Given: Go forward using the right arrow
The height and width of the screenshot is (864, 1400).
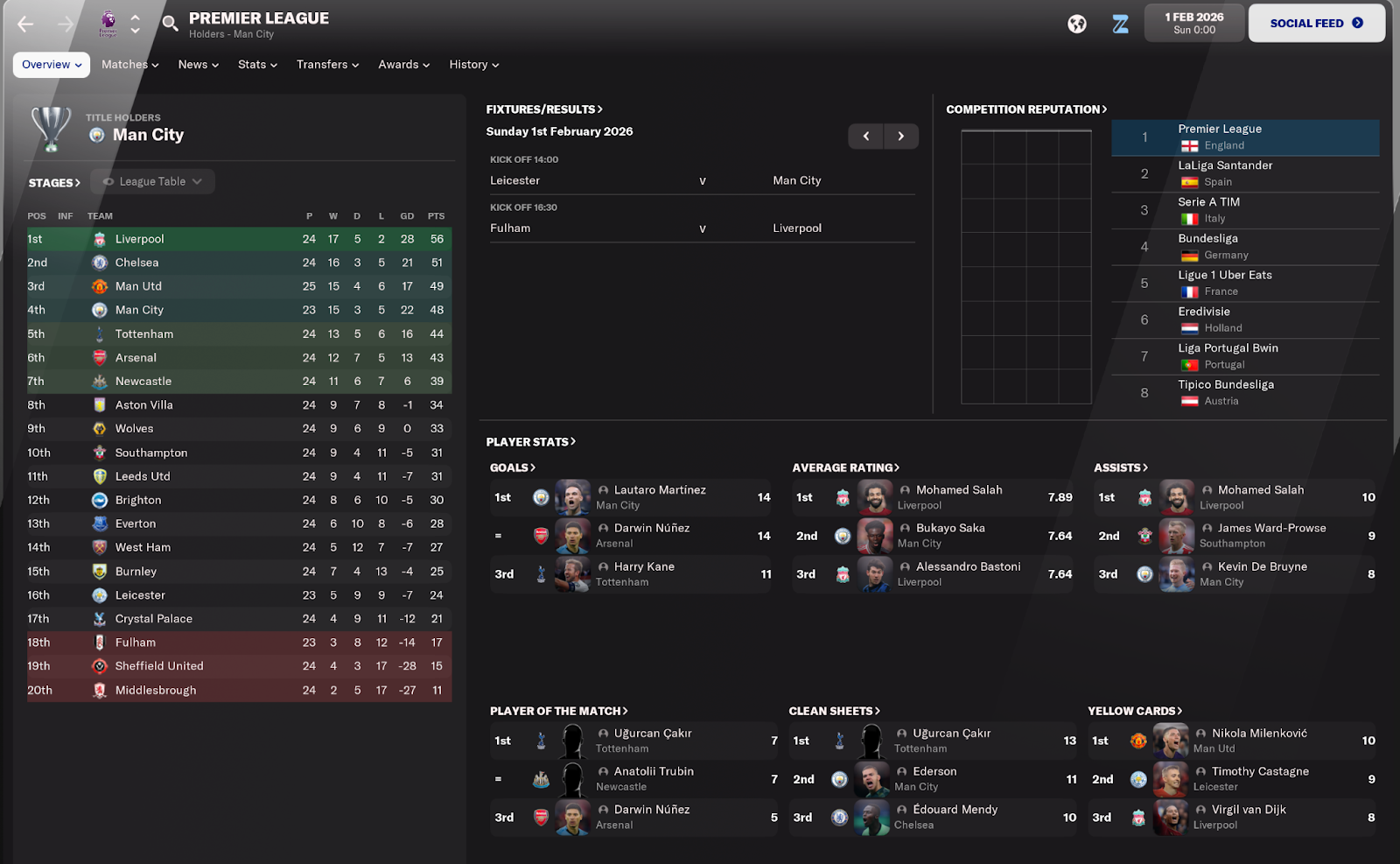Looking at the screenshot, I should tap(66, 25).
